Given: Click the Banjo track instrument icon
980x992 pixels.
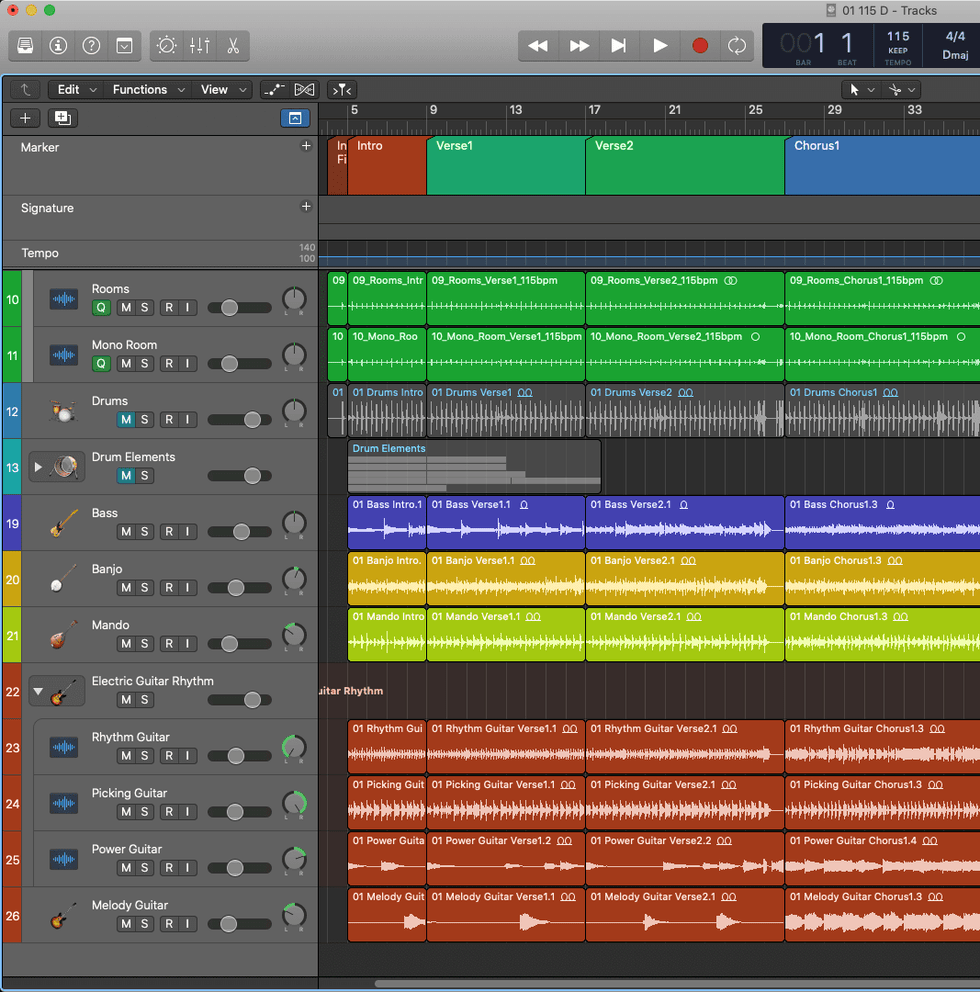Looking at the screenshot, I should pos(63,579).
